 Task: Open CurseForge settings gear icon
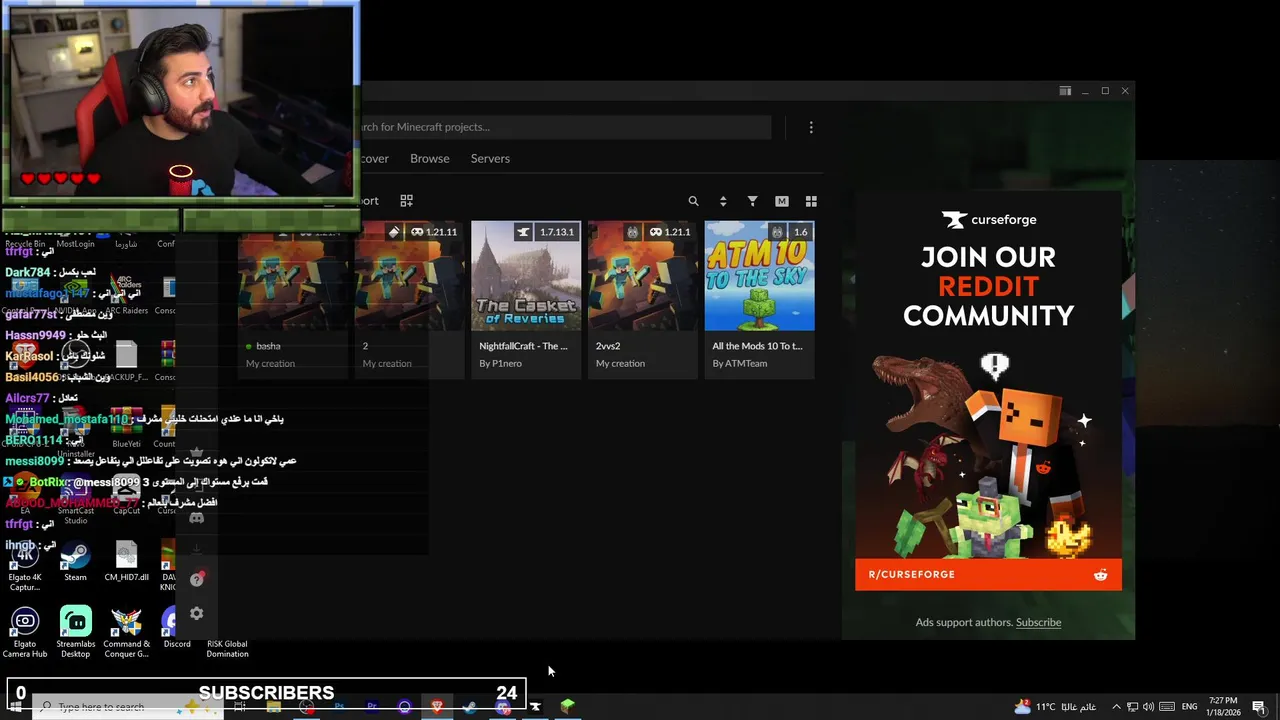197,613
